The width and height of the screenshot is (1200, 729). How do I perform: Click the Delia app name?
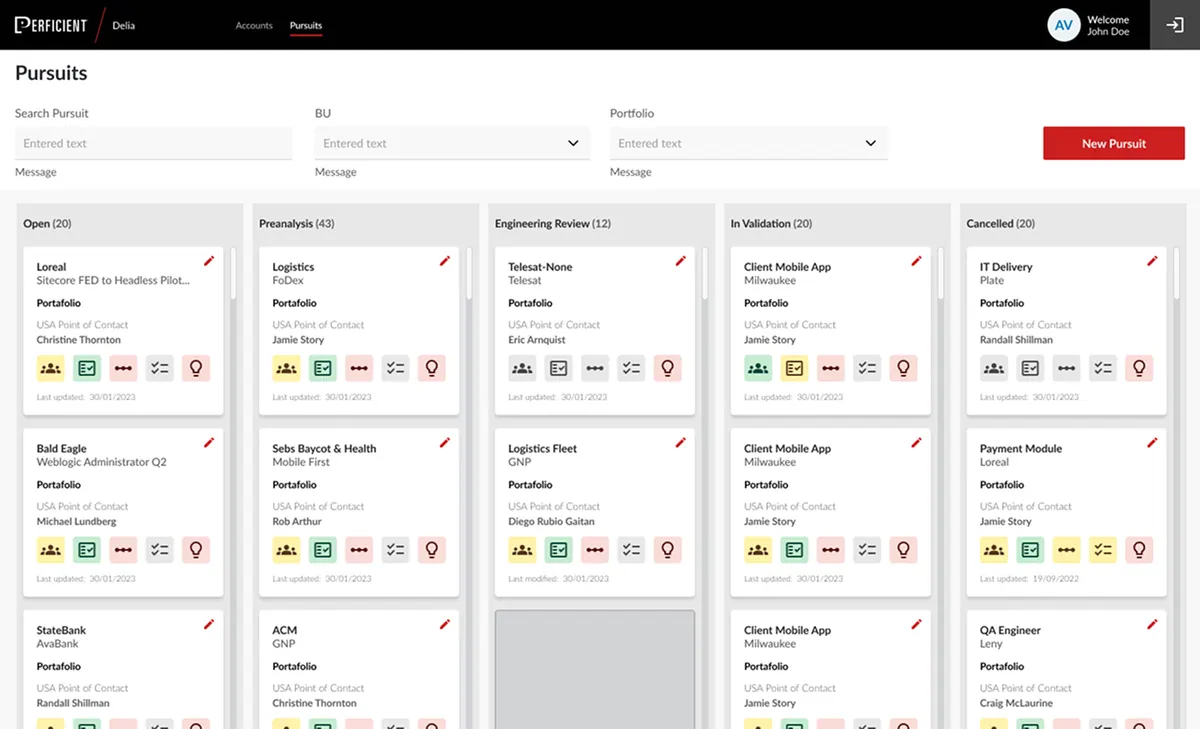(x=123, y=25)
